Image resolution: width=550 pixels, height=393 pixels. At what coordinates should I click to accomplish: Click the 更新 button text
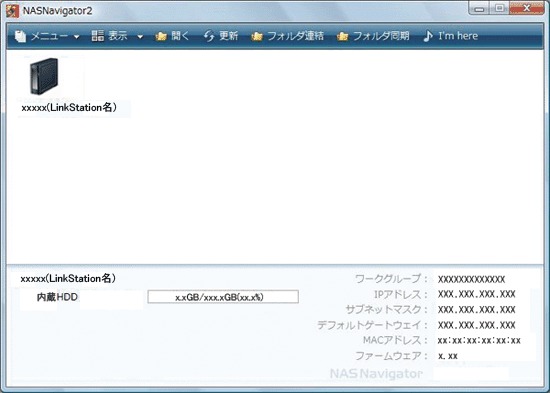pyautogui.click(x=229, y=35)
